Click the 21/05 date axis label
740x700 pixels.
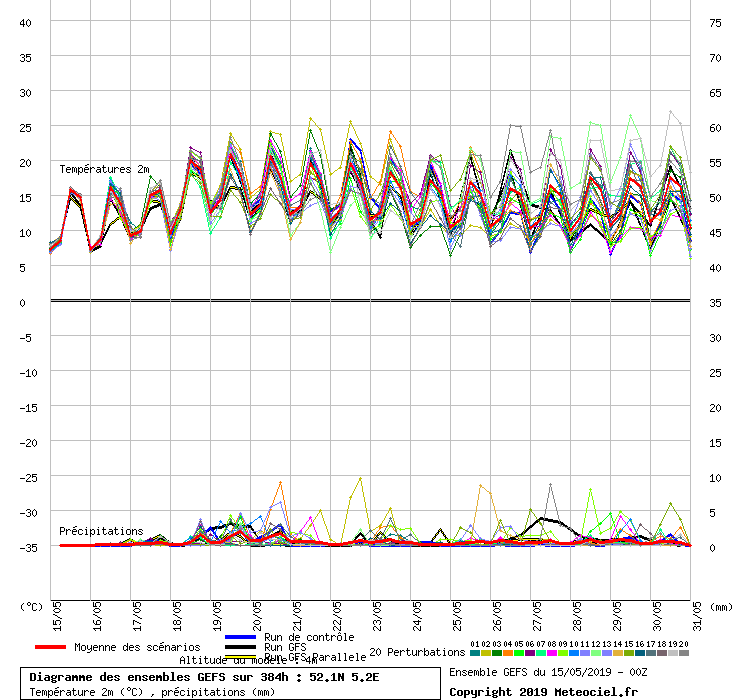297,616
